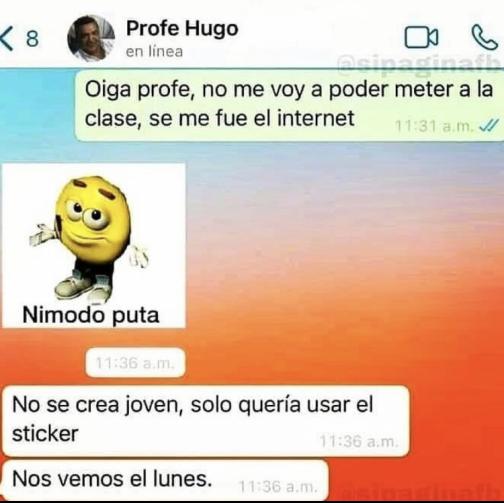Select the 'Nos vemos el lunes.' message
This screenshot has height=503, width=504.
165,480
